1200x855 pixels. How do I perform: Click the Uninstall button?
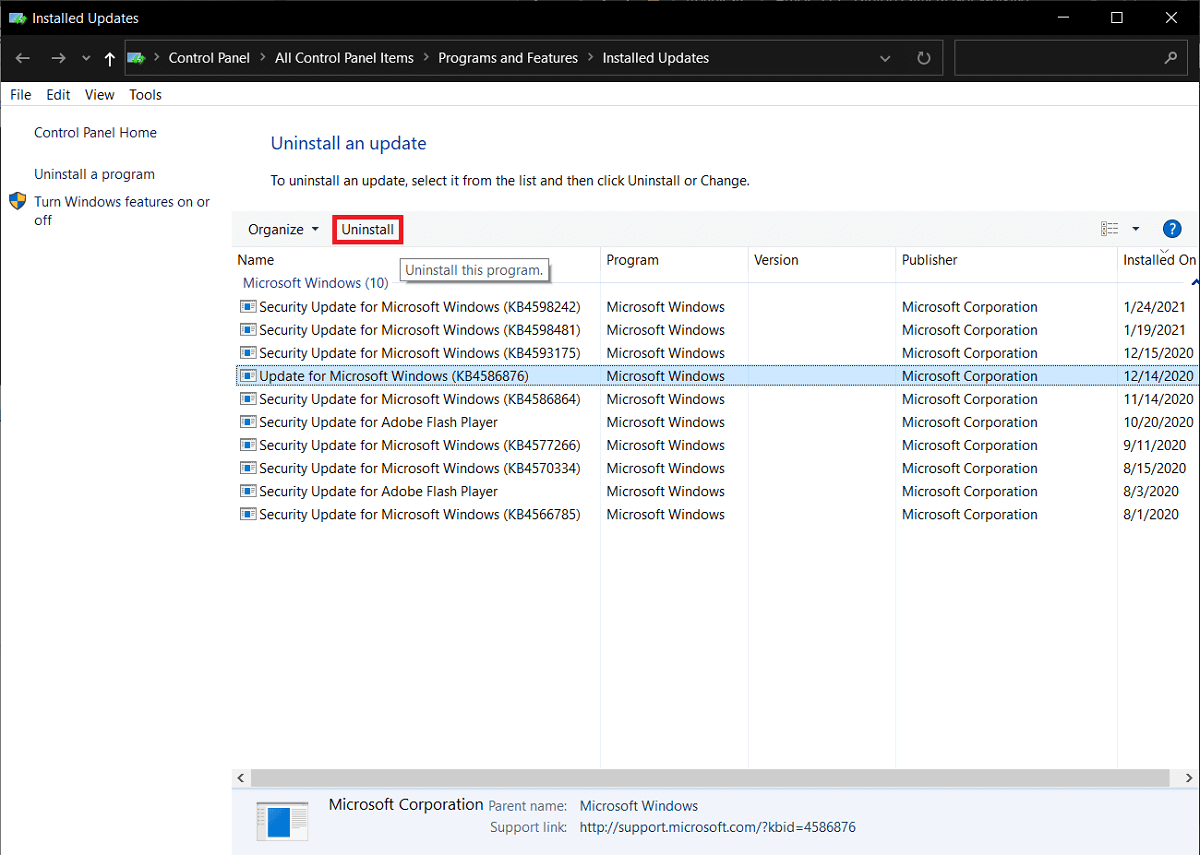click(367, 229)
